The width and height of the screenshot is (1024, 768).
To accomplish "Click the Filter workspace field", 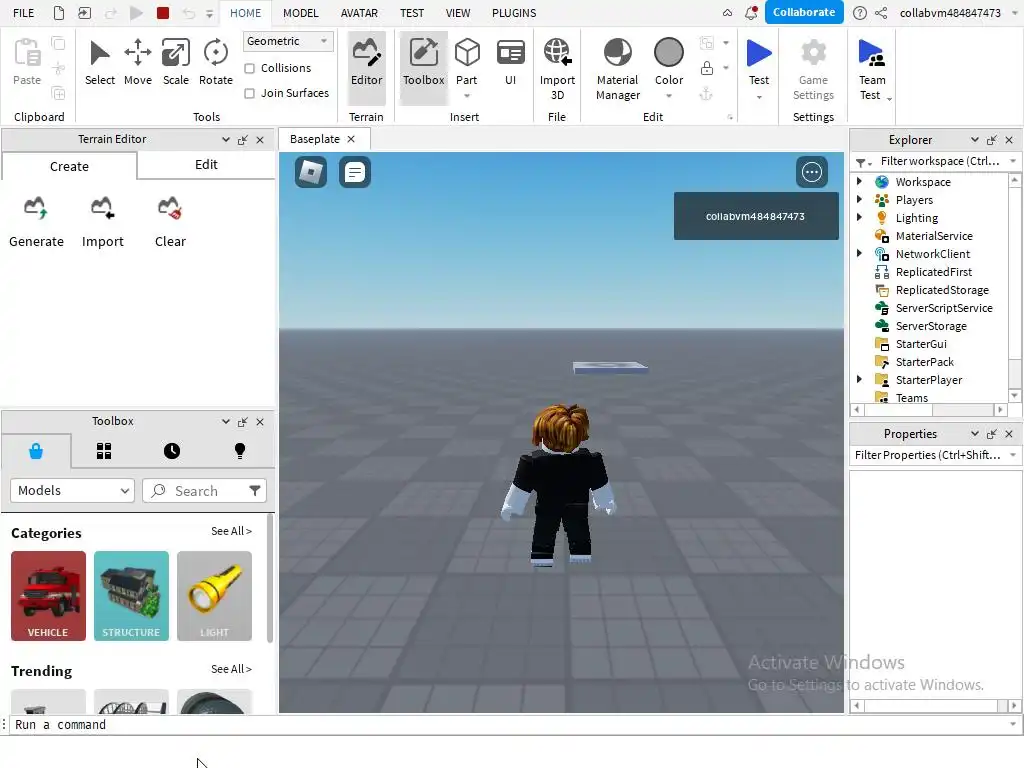I will (938, 161).
